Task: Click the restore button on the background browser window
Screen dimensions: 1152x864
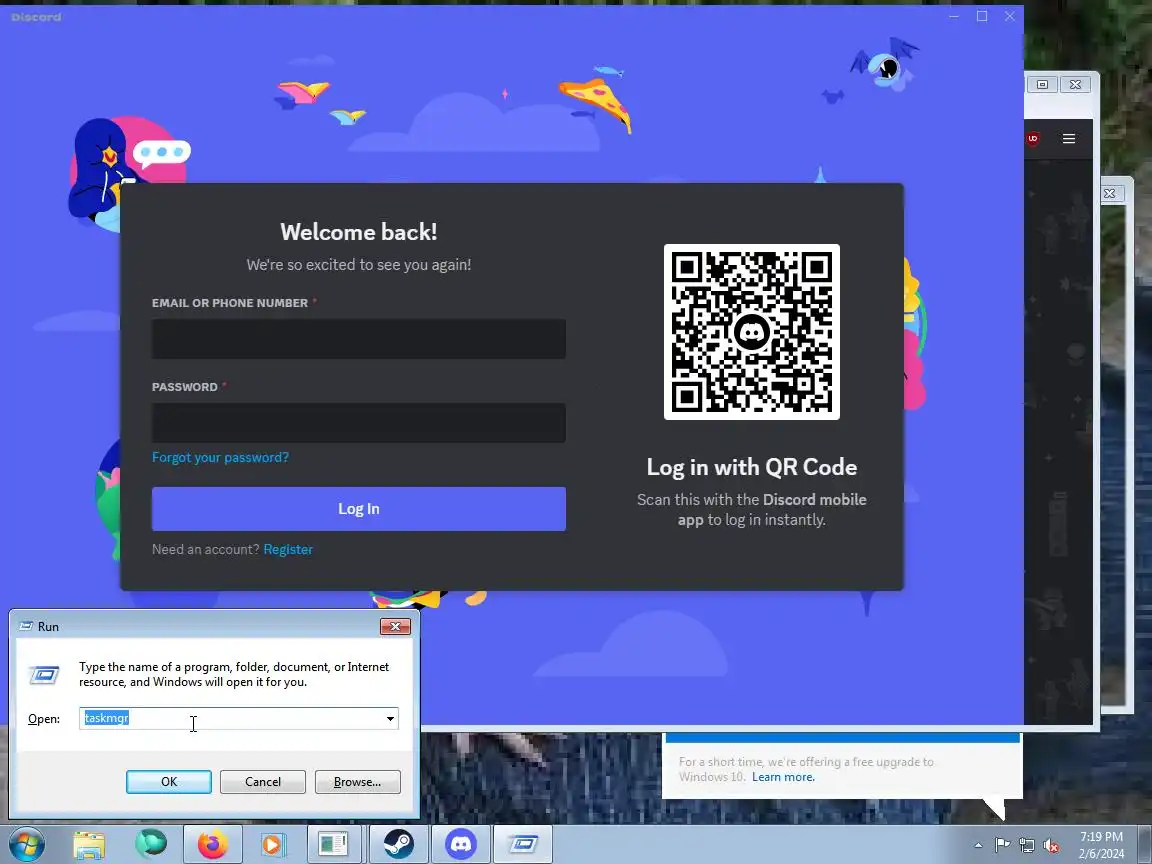Action: (x=1043, y=84)
